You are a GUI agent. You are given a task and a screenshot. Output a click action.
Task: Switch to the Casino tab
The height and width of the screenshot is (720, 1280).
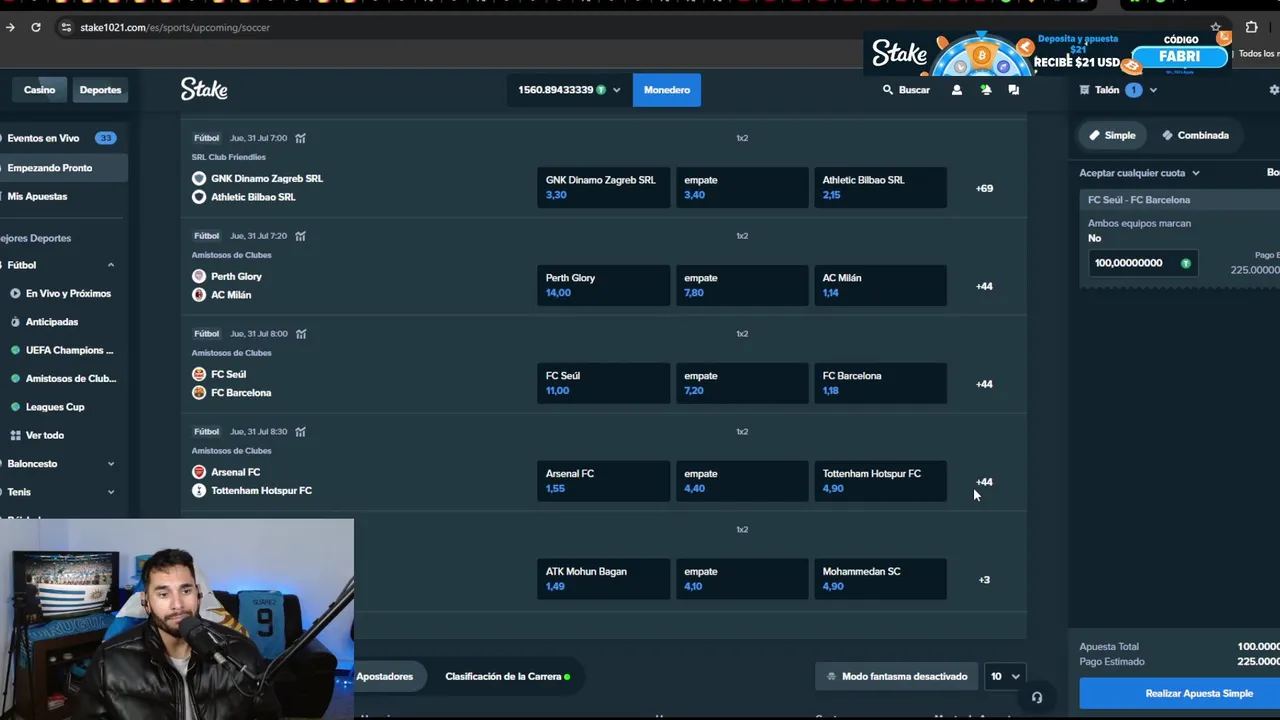click(40, 90)
